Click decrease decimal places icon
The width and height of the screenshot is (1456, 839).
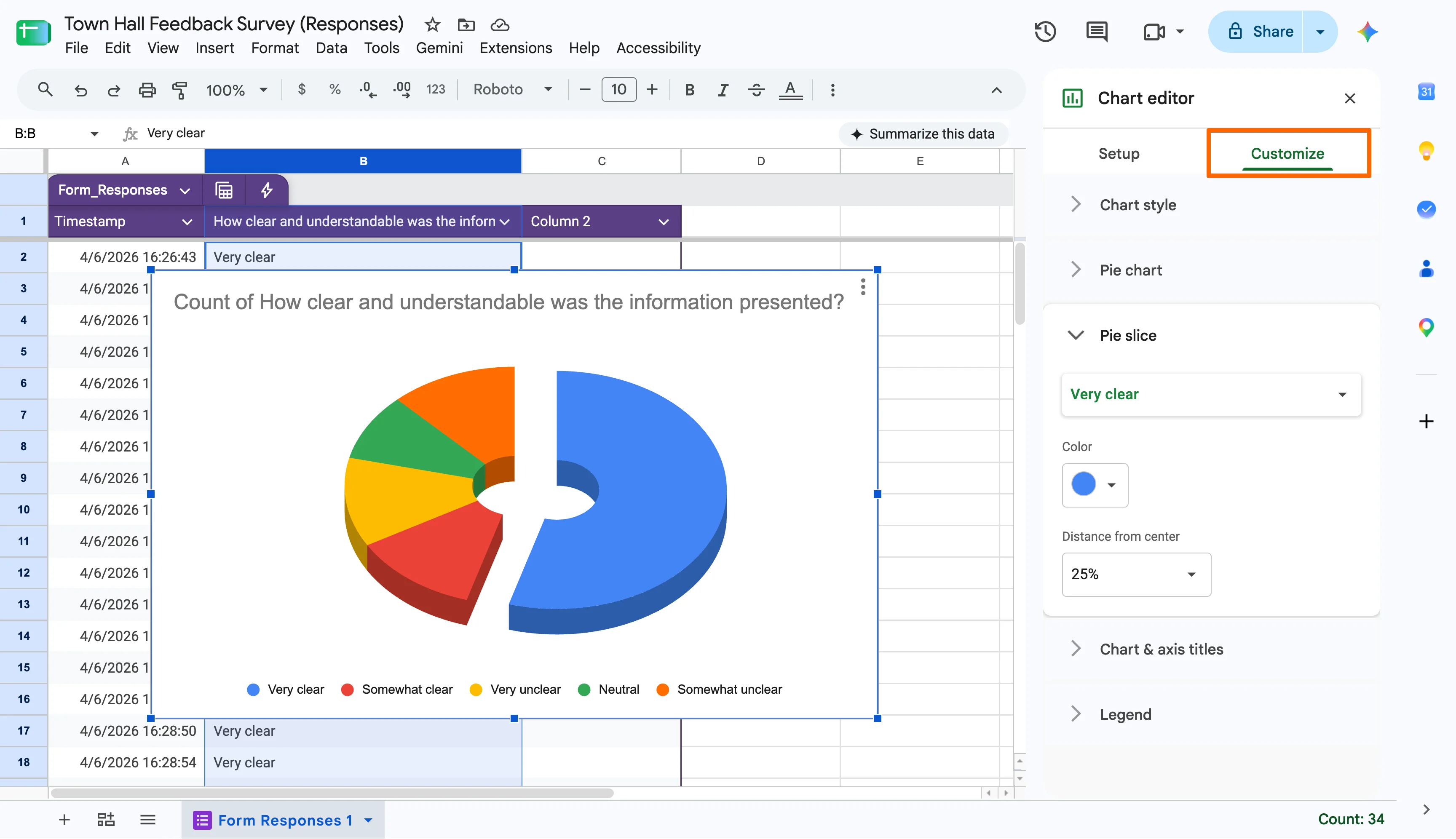tap(368, 89)
